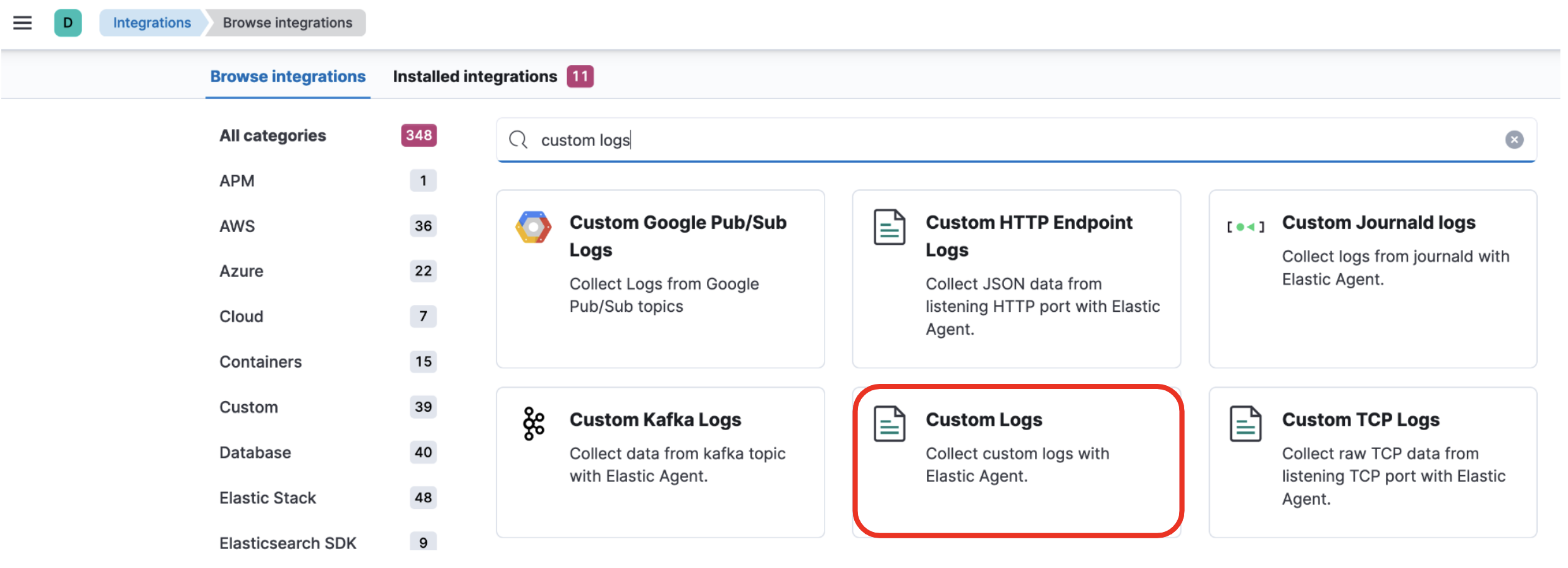Click inside the custom logs search box
The height and width of the screenshot is (568, 1568).
click(x=1012, y=140)
